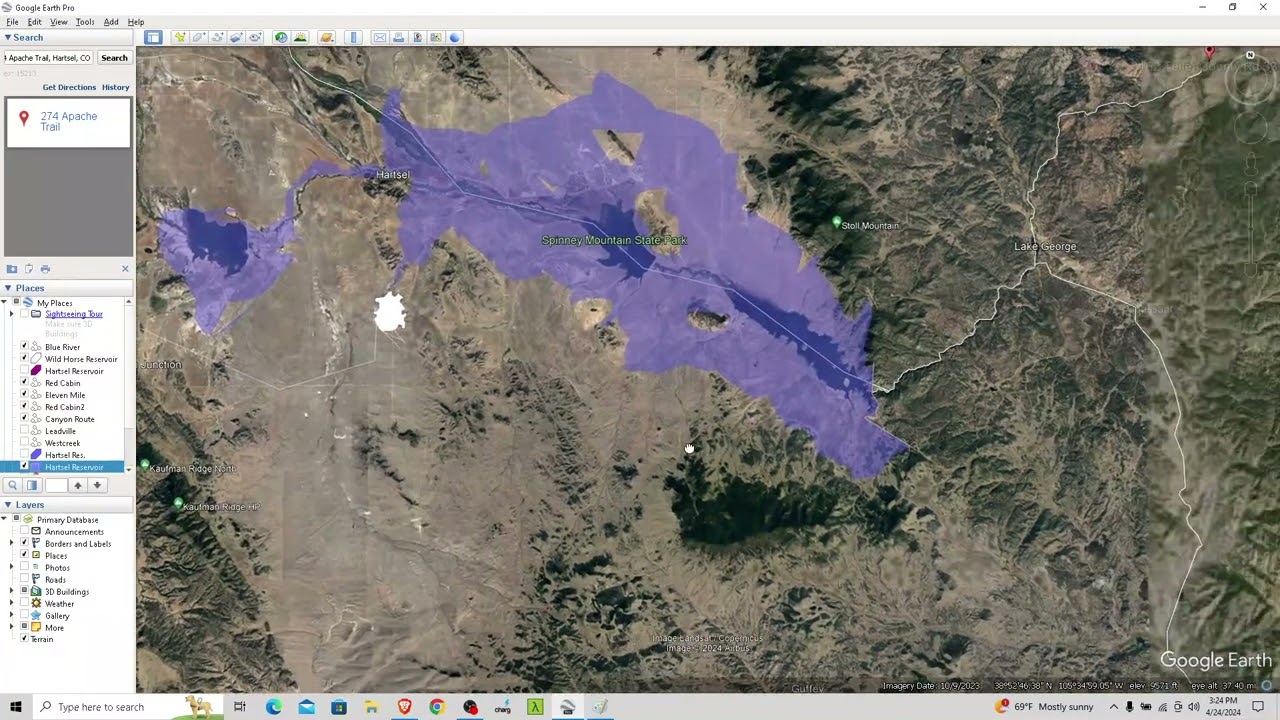1280x720 pixels.
Task: Toggle the sidebar visibility toolbar button
Action: (x=153, y=37)
